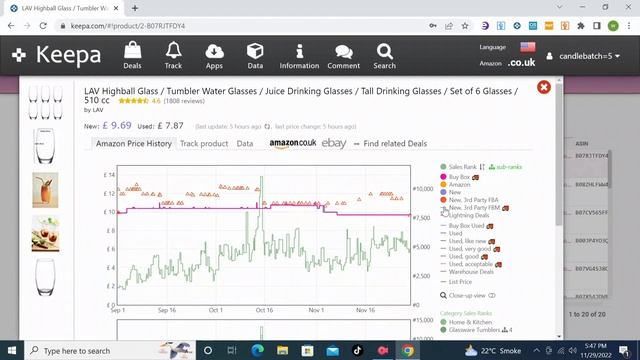Close the product detail overlay
Screen dimensions: 640x360
click(544, 87)
